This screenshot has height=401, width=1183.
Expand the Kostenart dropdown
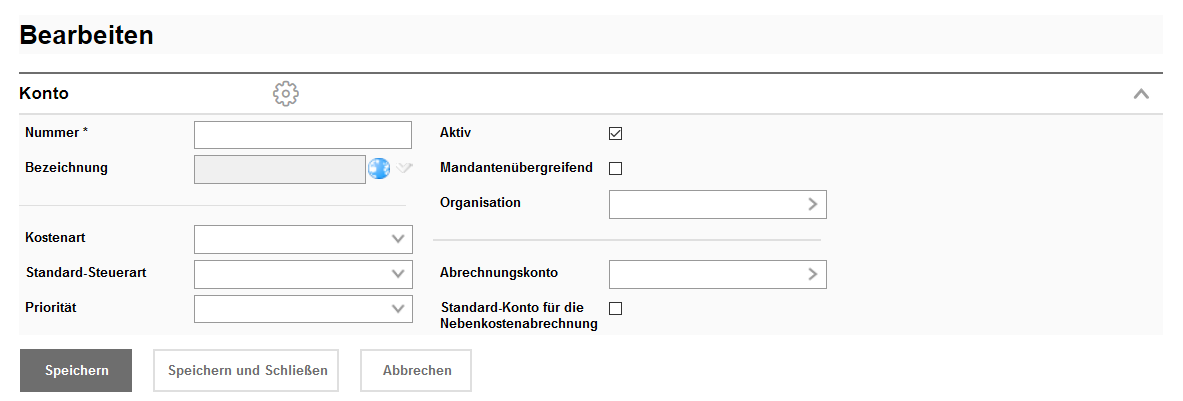[x=397, y=239]
